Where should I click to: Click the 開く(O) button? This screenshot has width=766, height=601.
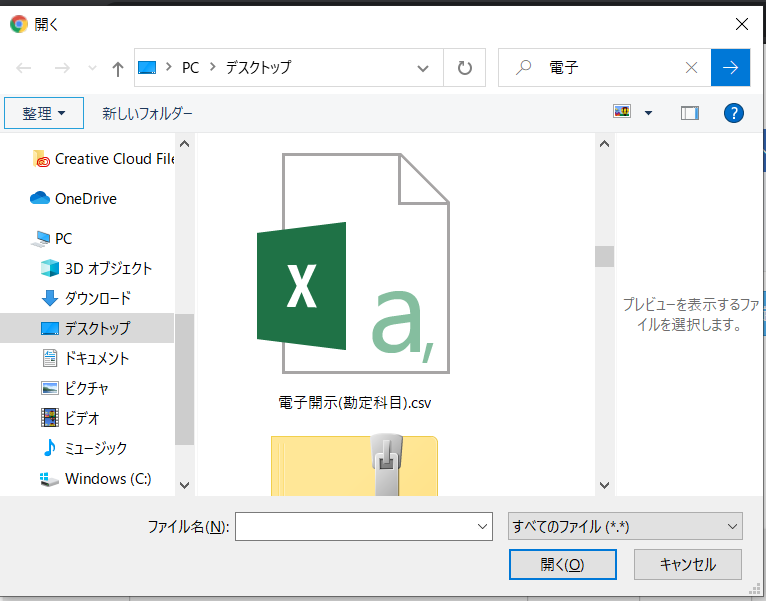[562, 564]
